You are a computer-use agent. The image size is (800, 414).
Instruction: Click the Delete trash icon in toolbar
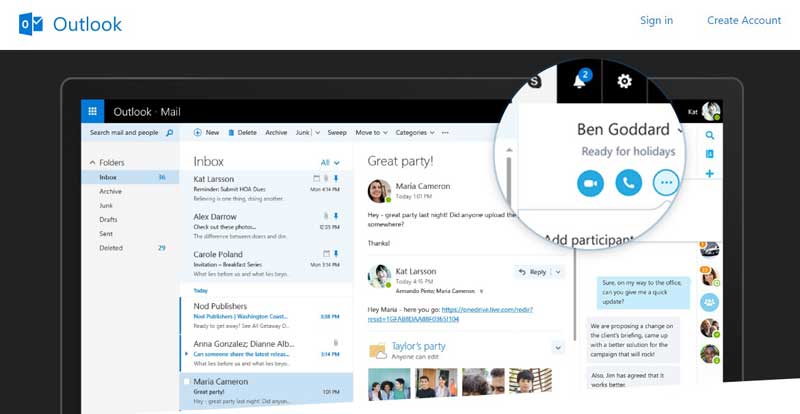tap(231, 132)
